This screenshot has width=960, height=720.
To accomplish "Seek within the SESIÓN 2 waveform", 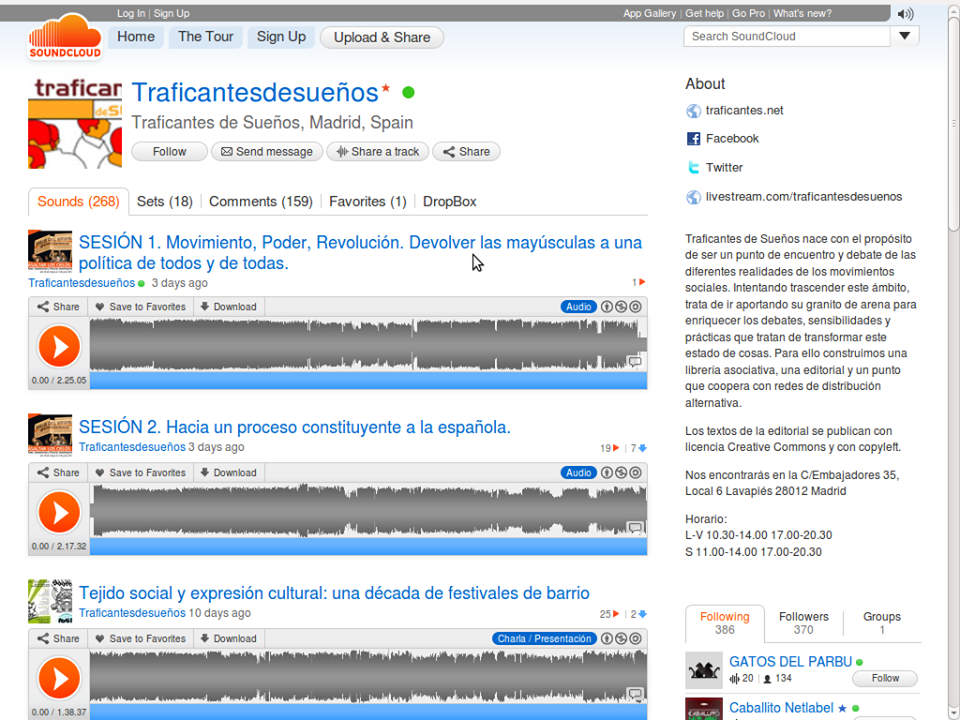I will click(368, 511).
